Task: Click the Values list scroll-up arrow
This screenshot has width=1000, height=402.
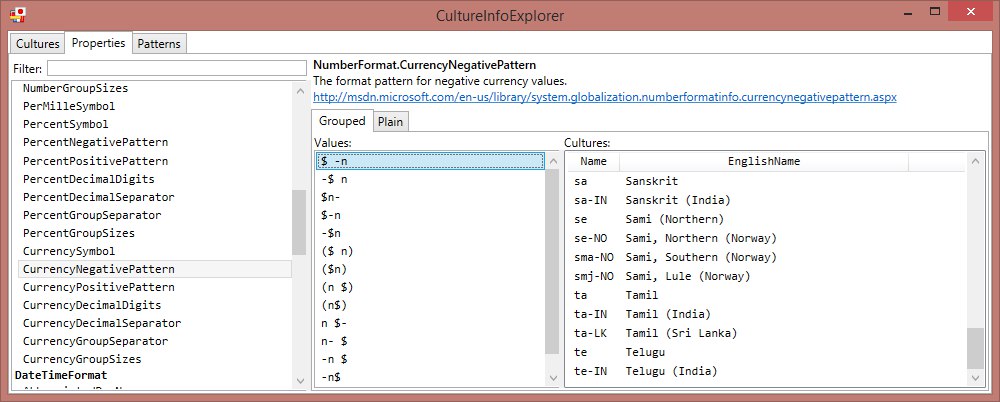Action: [x=553, y=162]
